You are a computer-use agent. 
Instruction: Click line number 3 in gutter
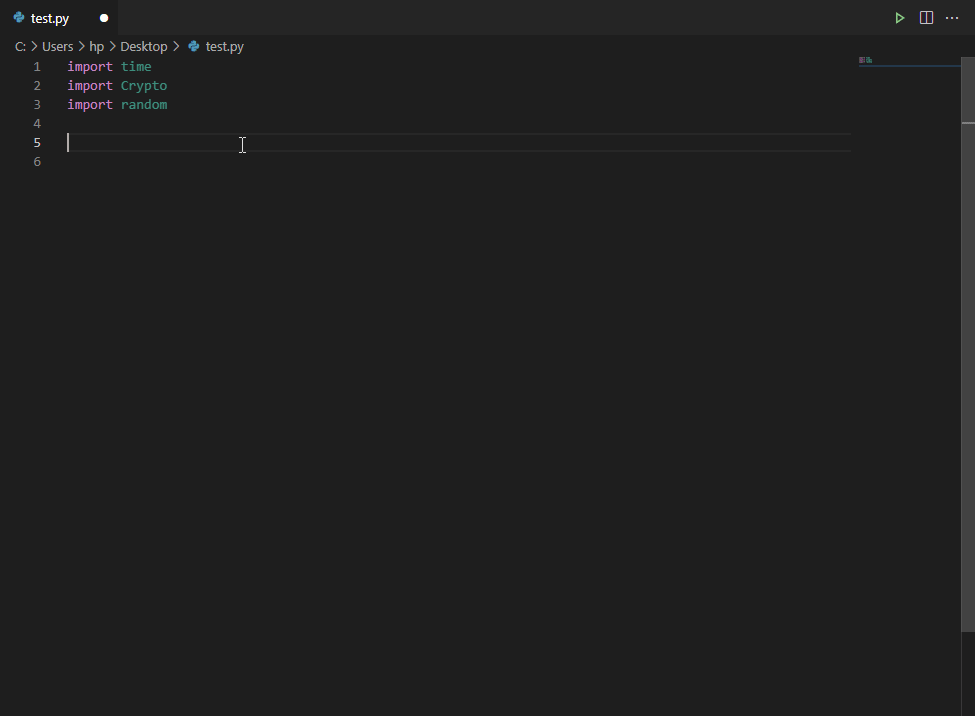37,105
